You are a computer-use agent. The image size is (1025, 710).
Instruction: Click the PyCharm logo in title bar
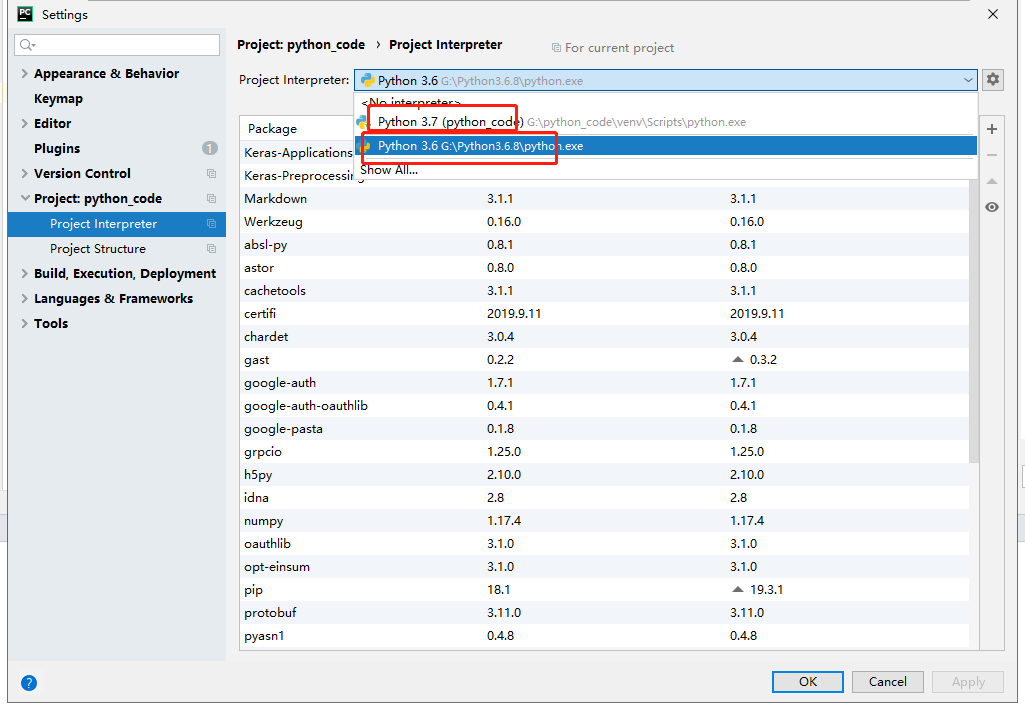pos(25,14)
